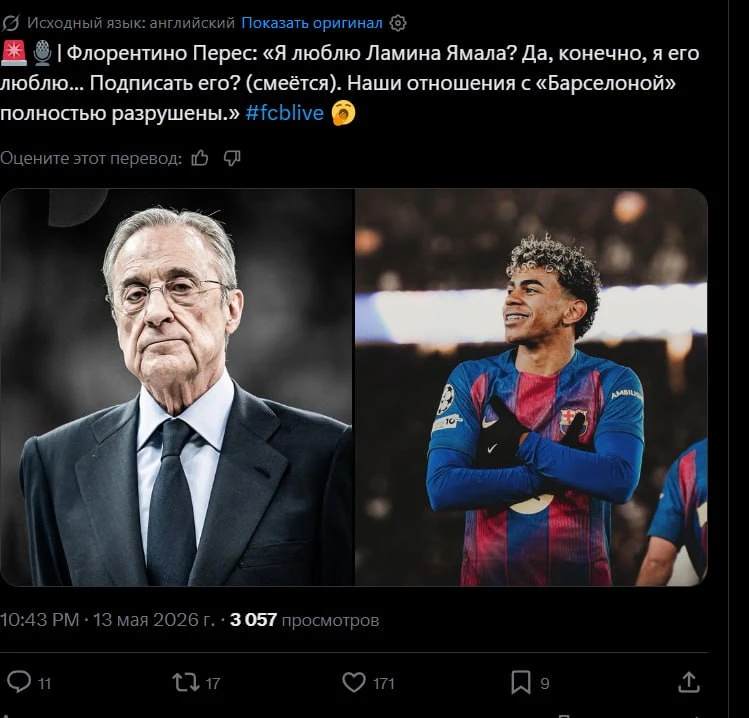Screen dimensions: 749x718
Task: Repost the tweet via retweet icon
Action: click(x=186, y=682)
